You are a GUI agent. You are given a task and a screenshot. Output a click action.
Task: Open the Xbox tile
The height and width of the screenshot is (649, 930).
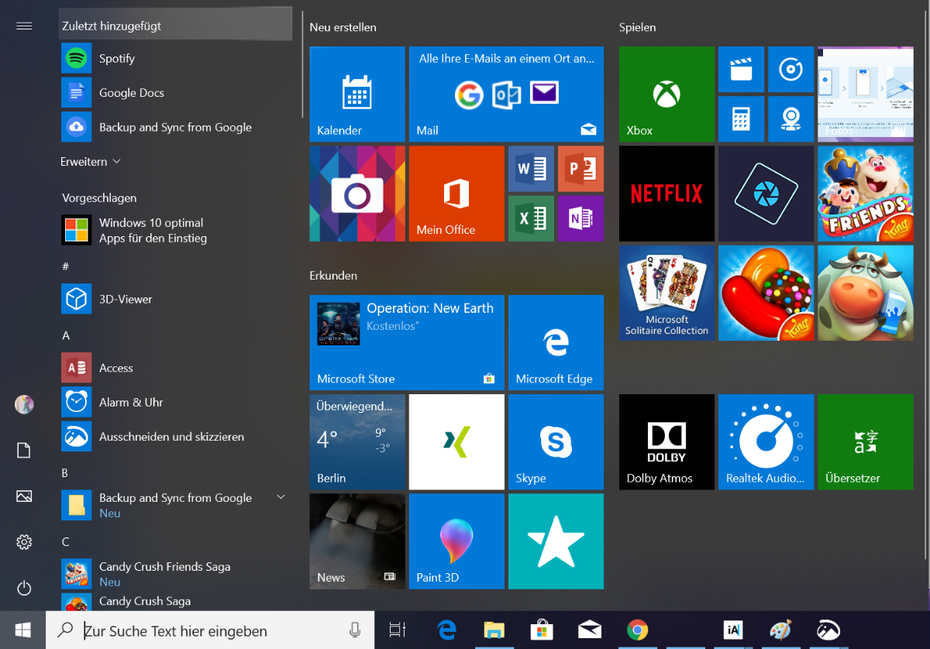pos(667,94)
